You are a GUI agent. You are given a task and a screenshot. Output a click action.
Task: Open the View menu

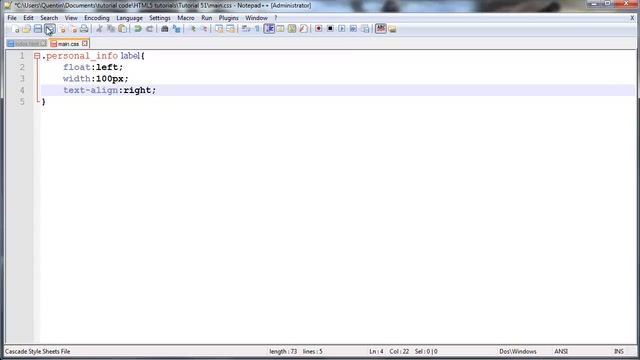71,18
